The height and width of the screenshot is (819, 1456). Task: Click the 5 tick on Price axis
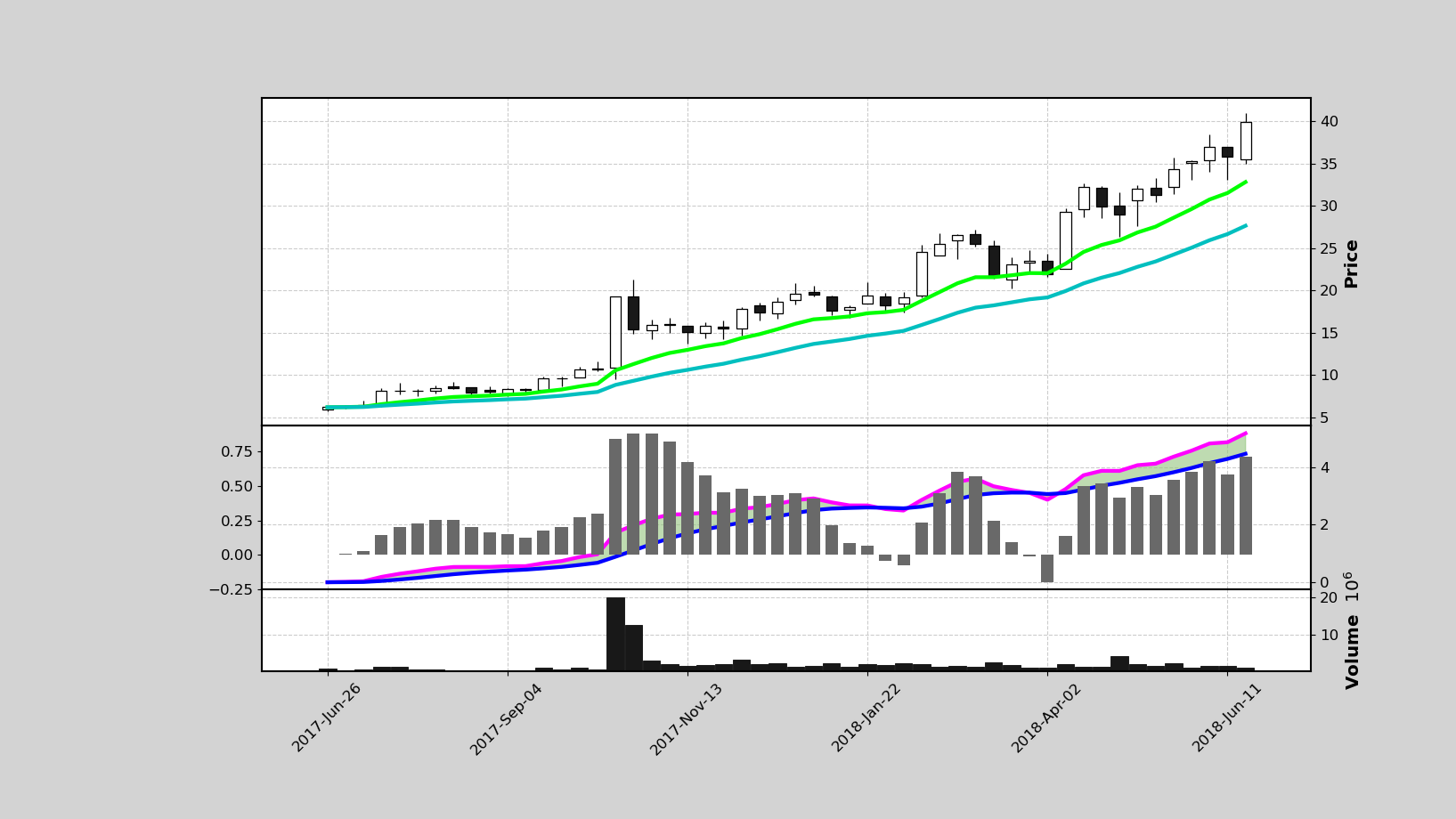(x=1325, y=418)
